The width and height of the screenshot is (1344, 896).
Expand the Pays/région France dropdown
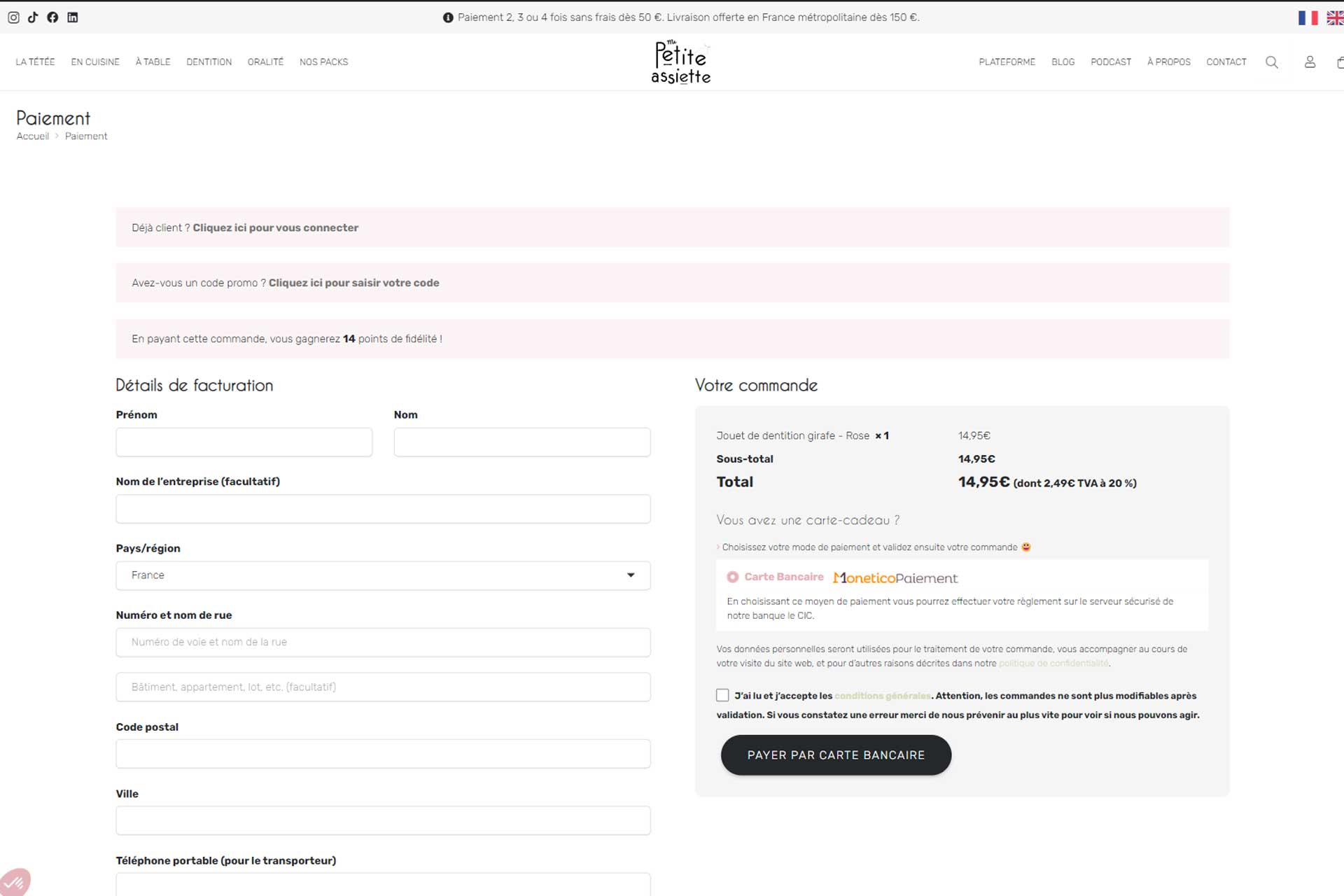click(x=383, y=575)
